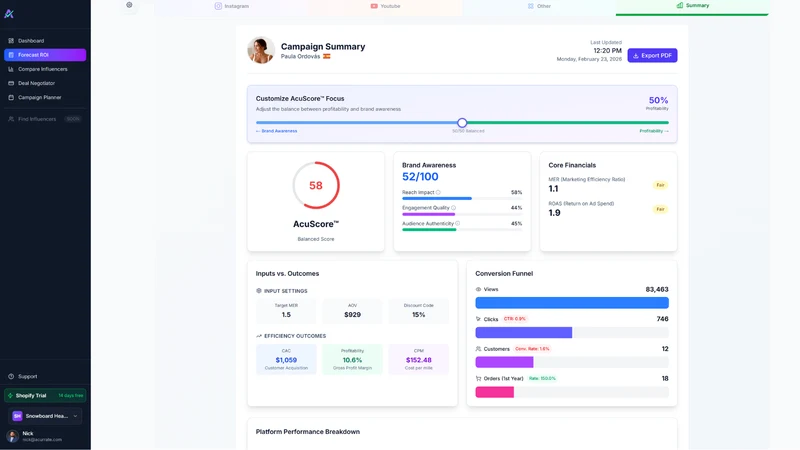
Task: Click the AOV $929 field
Action: [x=353, y=311]
